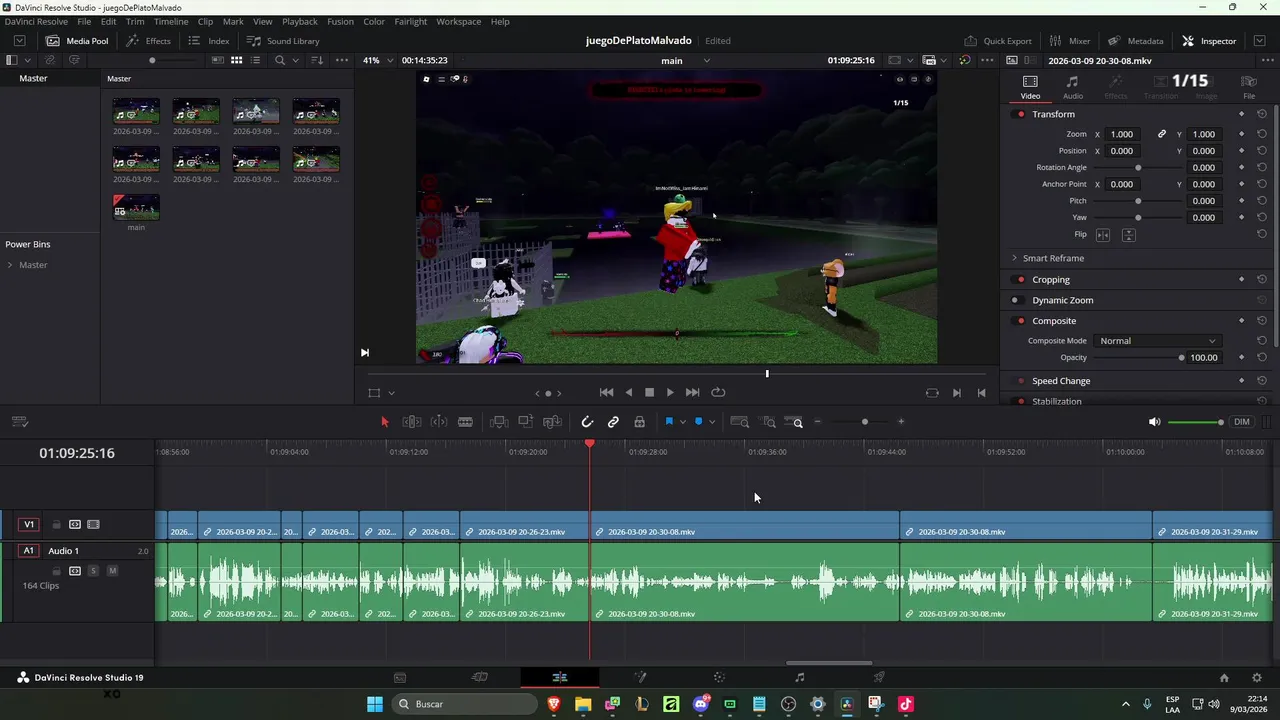Open Media Pool sort dropdown
1280x720 pixels.
coord(318,60)
